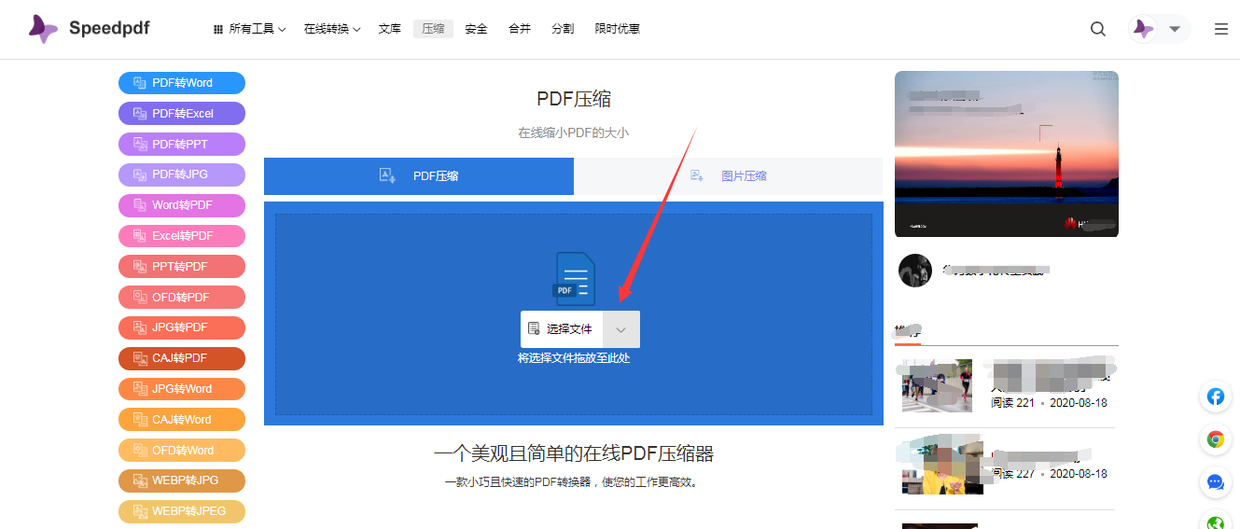Click PDF转PPT sidebar button
This screenshot has width=1240, height=529.
coord(182,144)
